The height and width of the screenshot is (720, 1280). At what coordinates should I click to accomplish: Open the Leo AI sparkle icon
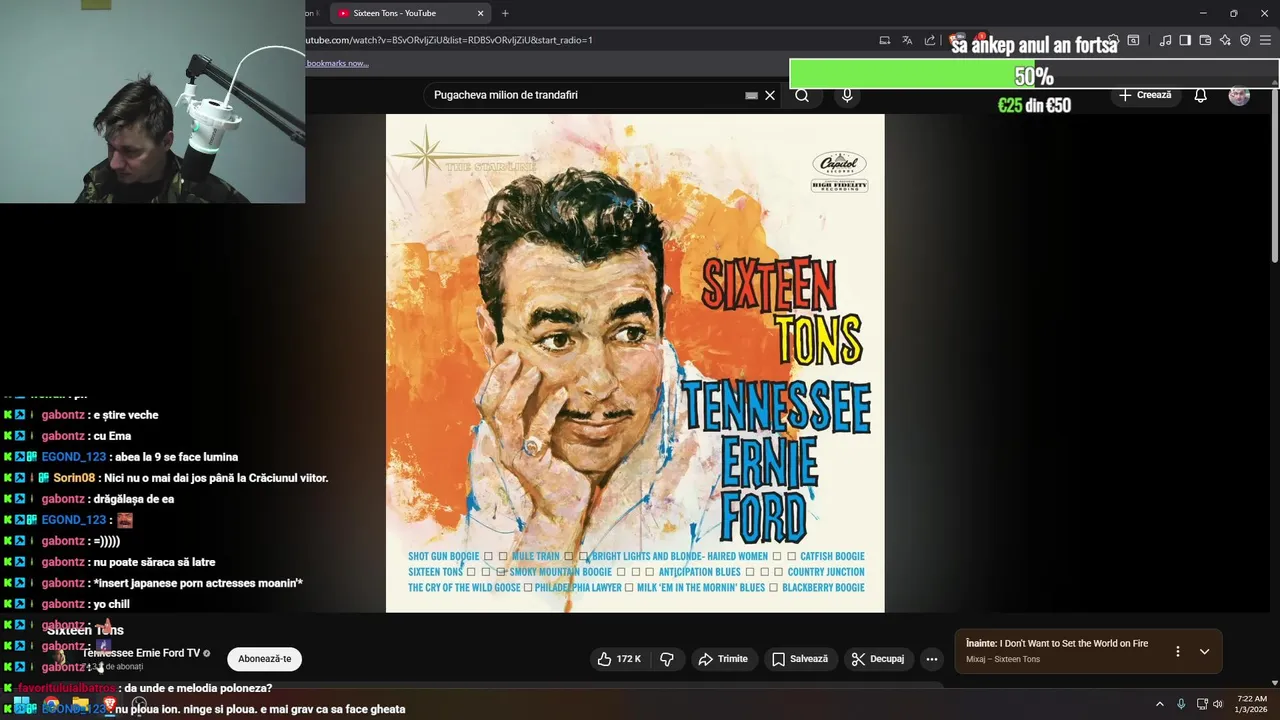click(x=1225, y=40)
